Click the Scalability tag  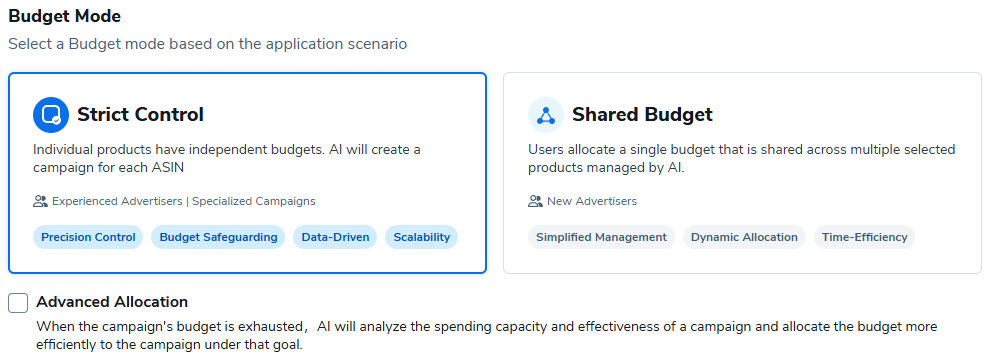pyautogui.click(x=422, y=237)
